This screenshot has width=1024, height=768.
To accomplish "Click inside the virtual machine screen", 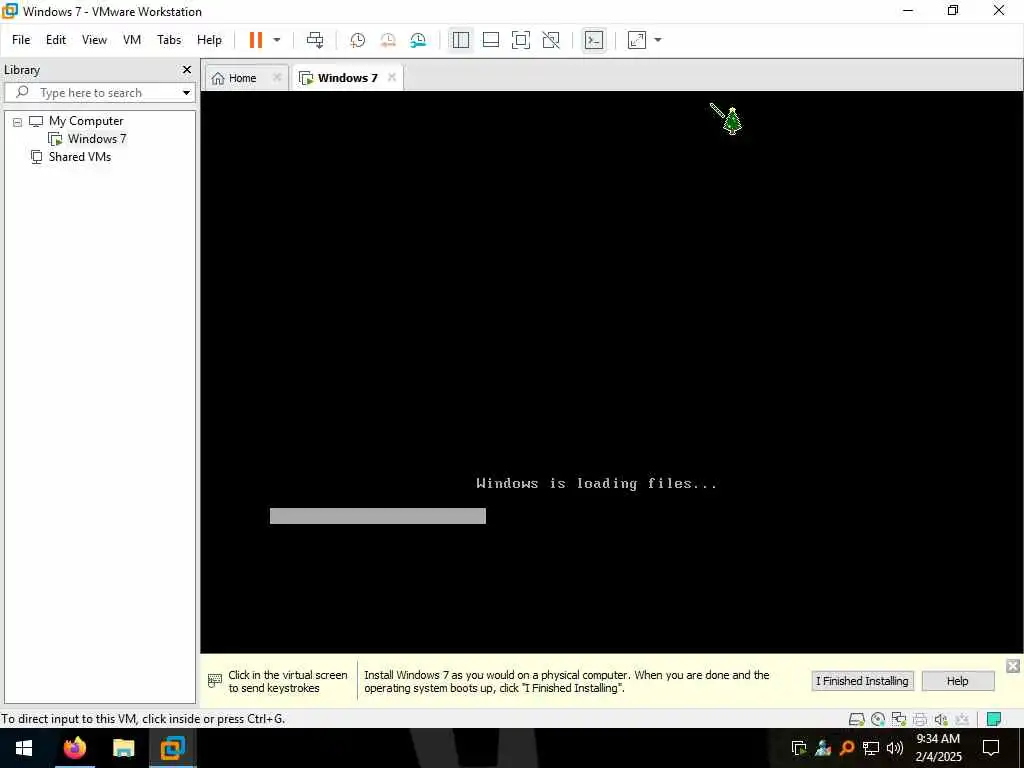I will (611, 372).
